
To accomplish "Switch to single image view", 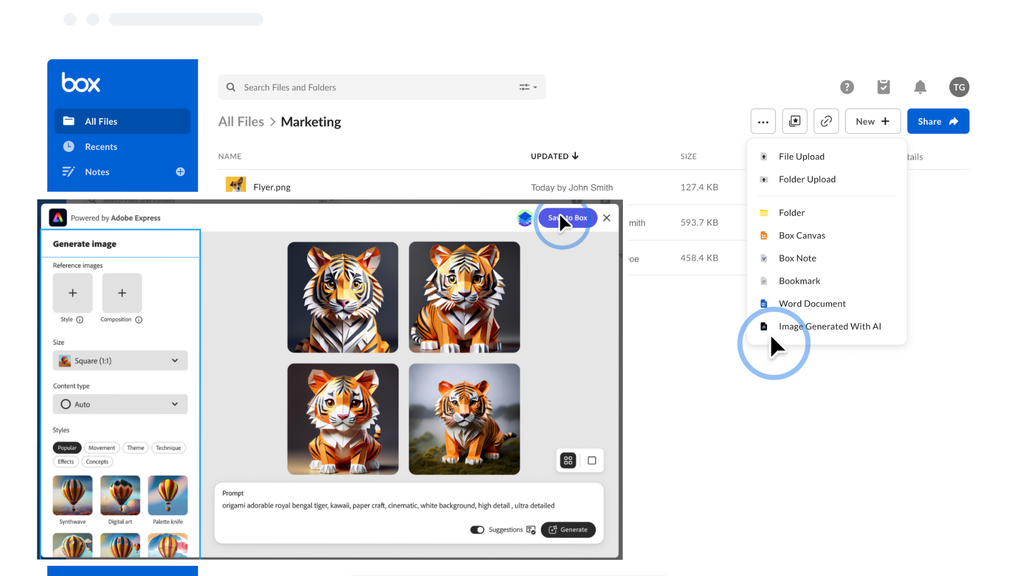I will click(x=592, y=461).
